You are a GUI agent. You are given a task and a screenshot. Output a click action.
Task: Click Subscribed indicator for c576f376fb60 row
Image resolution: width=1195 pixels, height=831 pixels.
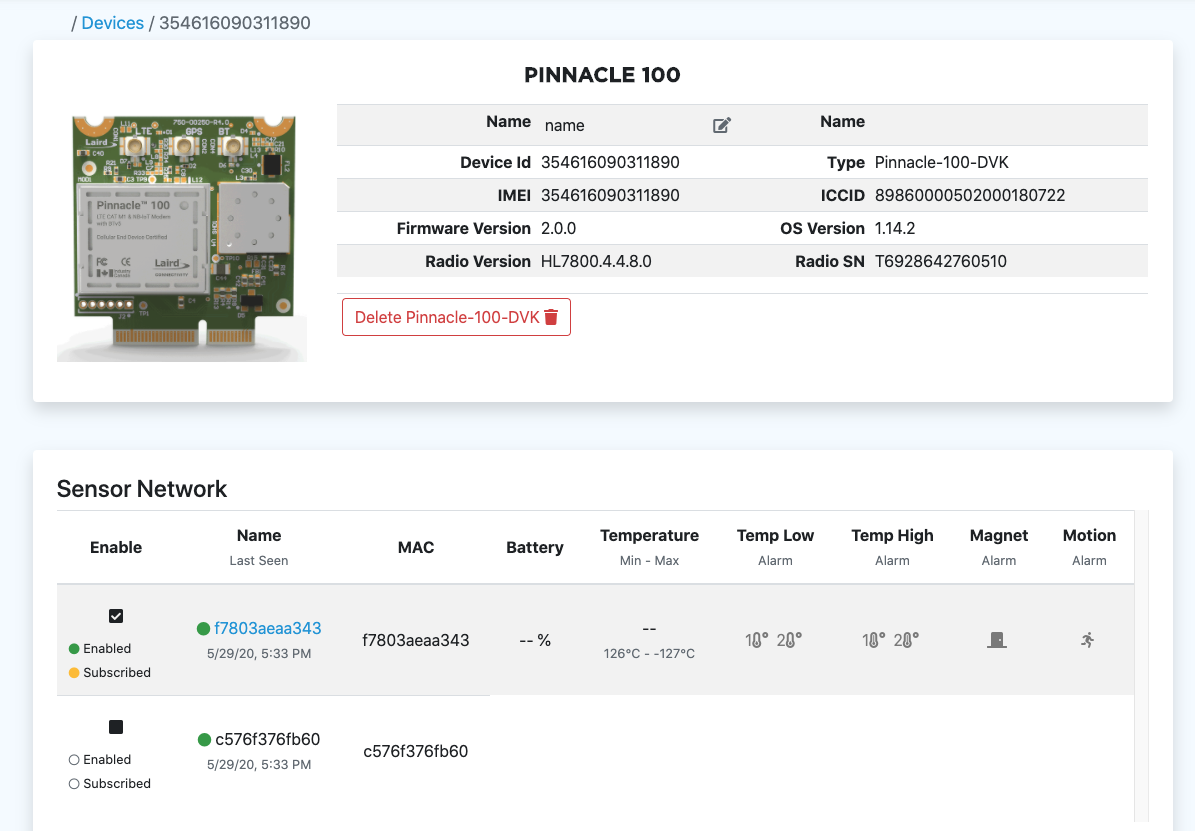tap(74, 784)
